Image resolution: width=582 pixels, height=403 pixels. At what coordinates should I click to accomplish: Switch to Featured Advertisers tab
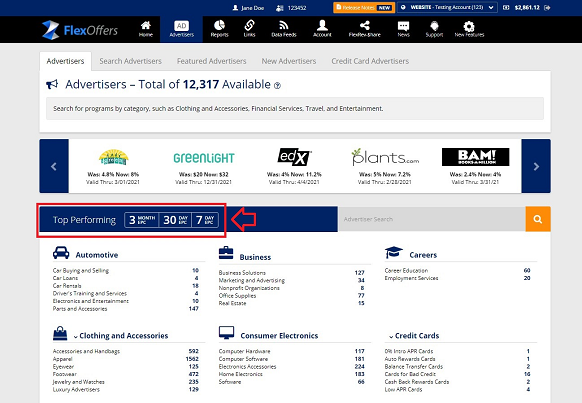[x=212, y=61]
